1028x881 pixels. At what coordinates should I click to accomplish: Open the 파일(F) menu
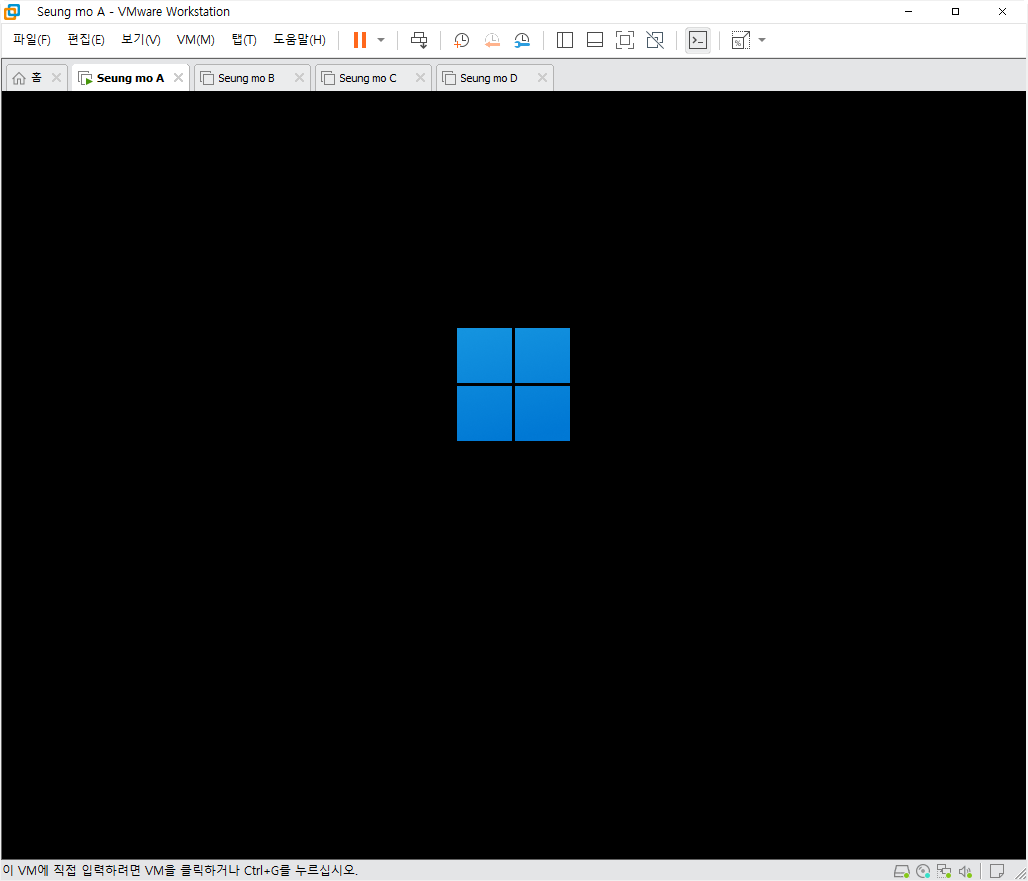click(31, 40)
